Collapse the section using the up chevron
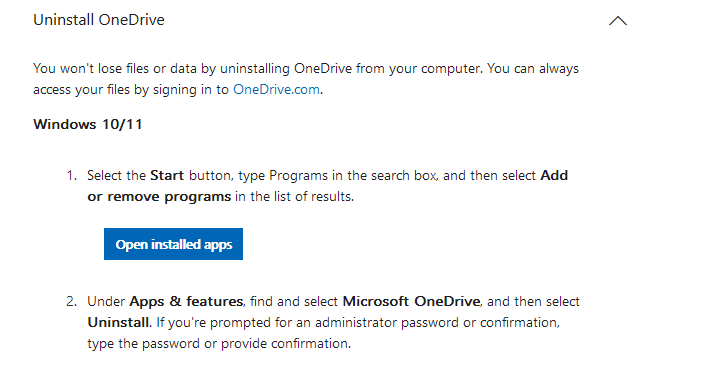 coord(618,21)
